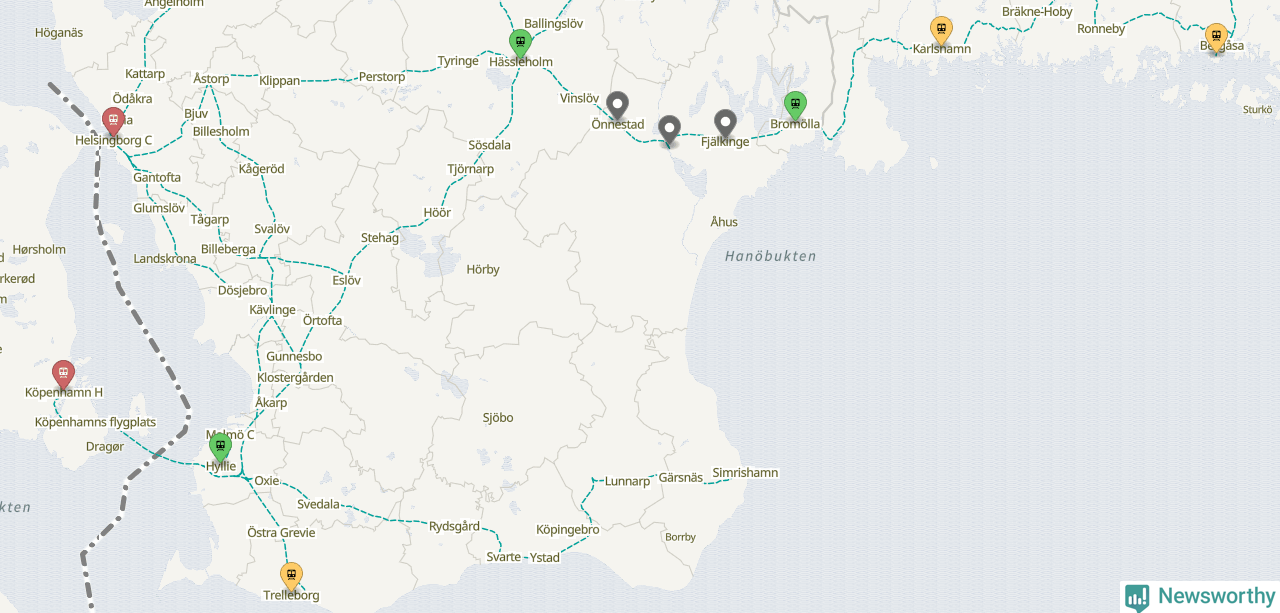Click the Sjöbo label
1280x613 pixels.
click(498, 418)
